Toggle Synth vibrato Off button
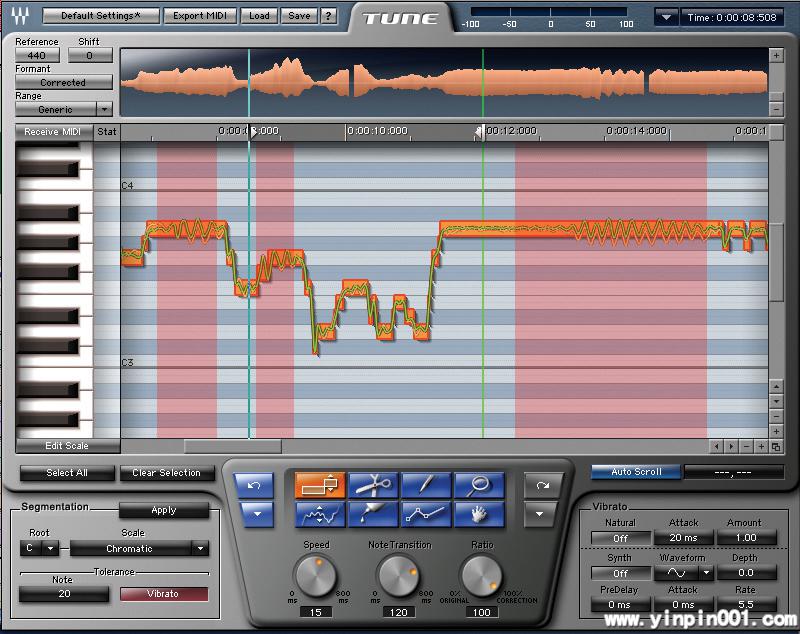 (x=620, y=573)
